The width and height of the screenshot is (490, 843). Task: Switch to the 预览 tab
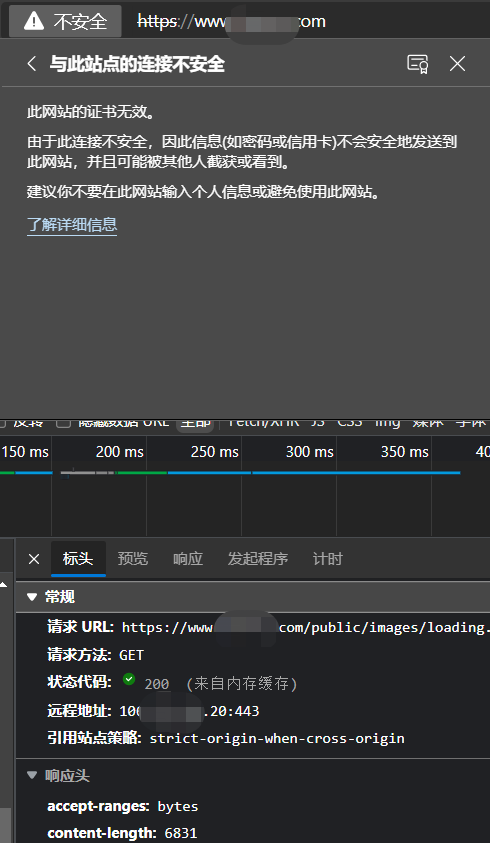[x=133, y=559]
